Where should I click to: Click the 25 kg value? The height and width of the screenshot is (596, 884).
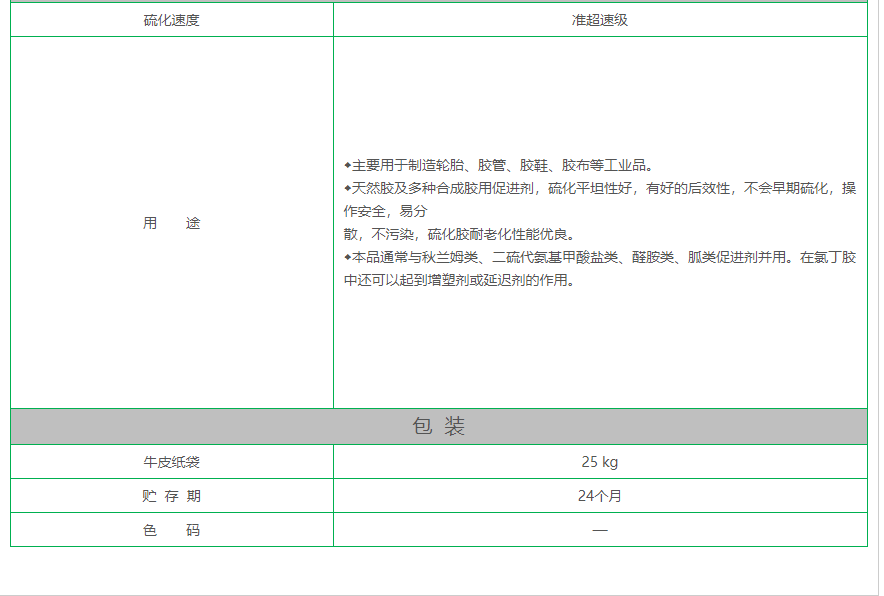click(599, 462)
